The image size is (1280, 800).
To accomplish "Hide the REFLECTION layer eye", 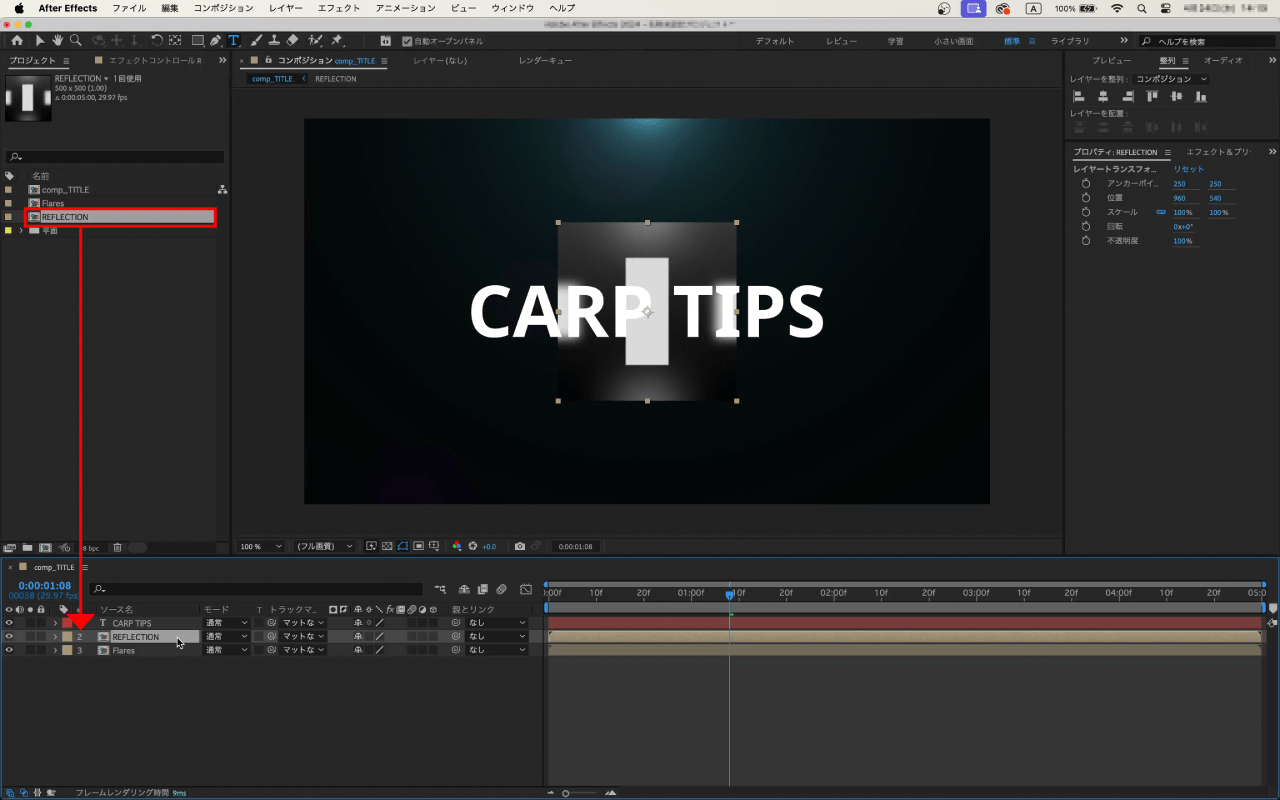I will (x=9, y=636).
